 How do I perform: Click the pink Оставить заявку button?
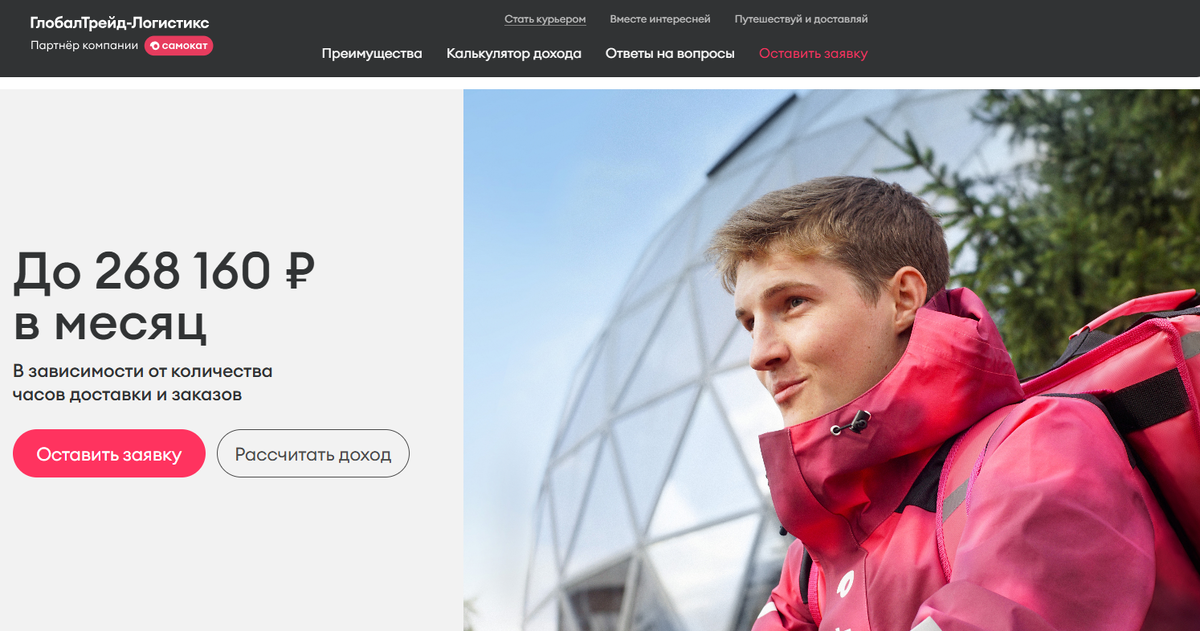[109, 454]
